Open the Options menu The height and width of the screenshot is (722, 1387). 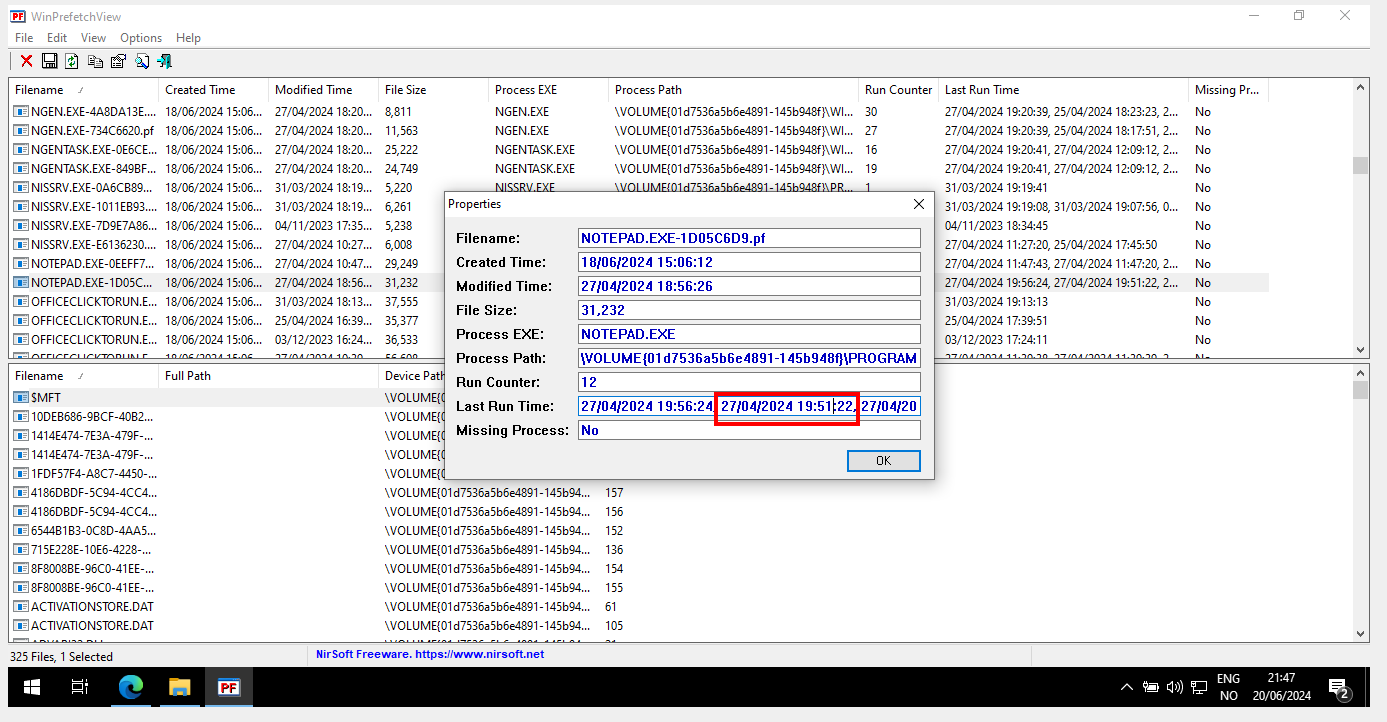click(141, 38)
